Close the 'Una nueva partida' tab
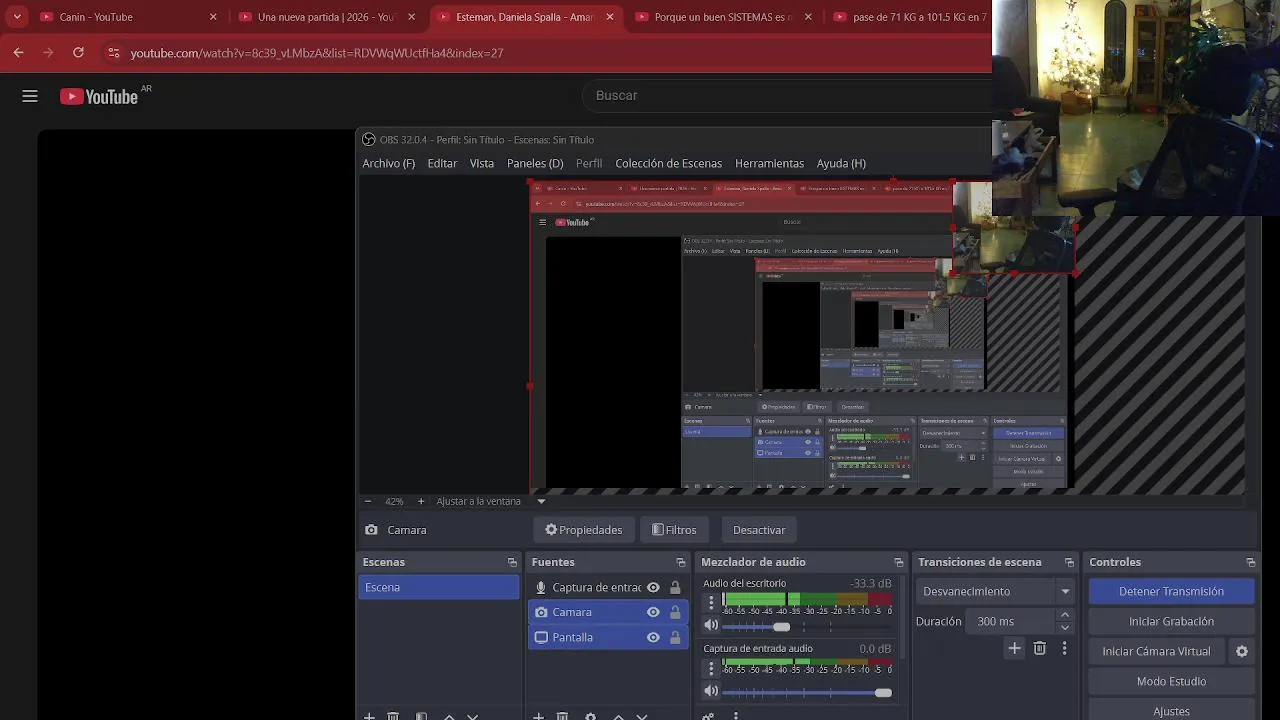Viewport: 1280px width, 720px height. [x=411, y=17]
